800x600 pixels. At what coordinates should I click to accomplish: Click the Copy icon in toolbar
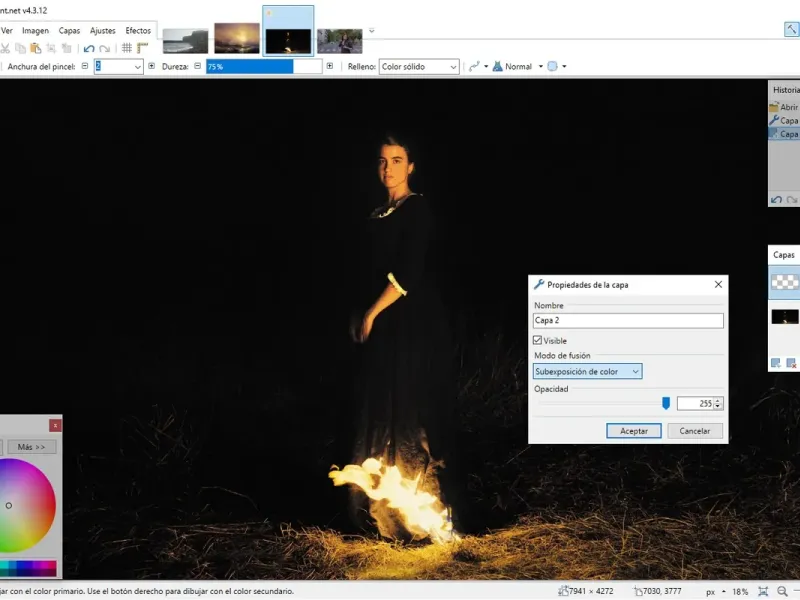click(x=20, y=48)
